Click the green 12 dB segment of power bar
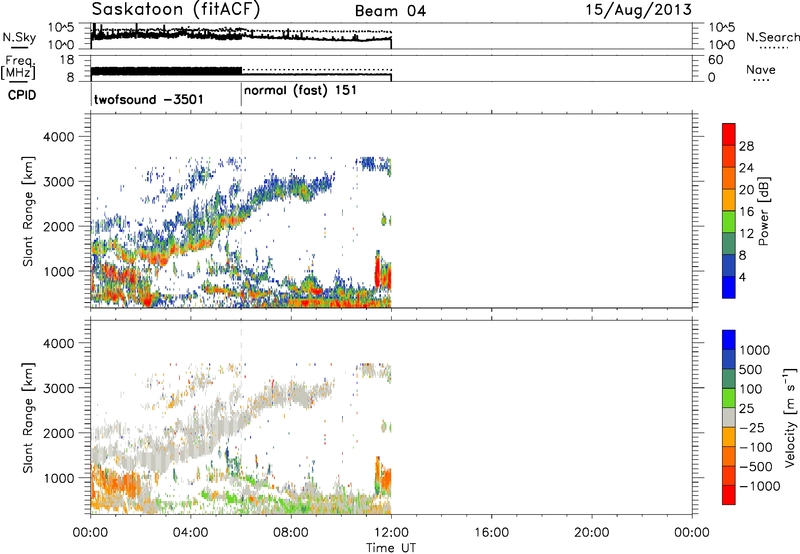The image size is (800, 554). click(729, 222)
